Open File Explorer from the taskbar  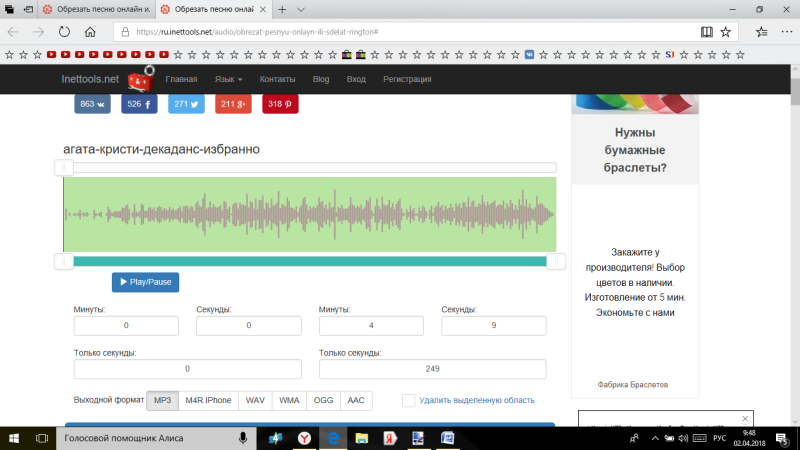(361, 438)
